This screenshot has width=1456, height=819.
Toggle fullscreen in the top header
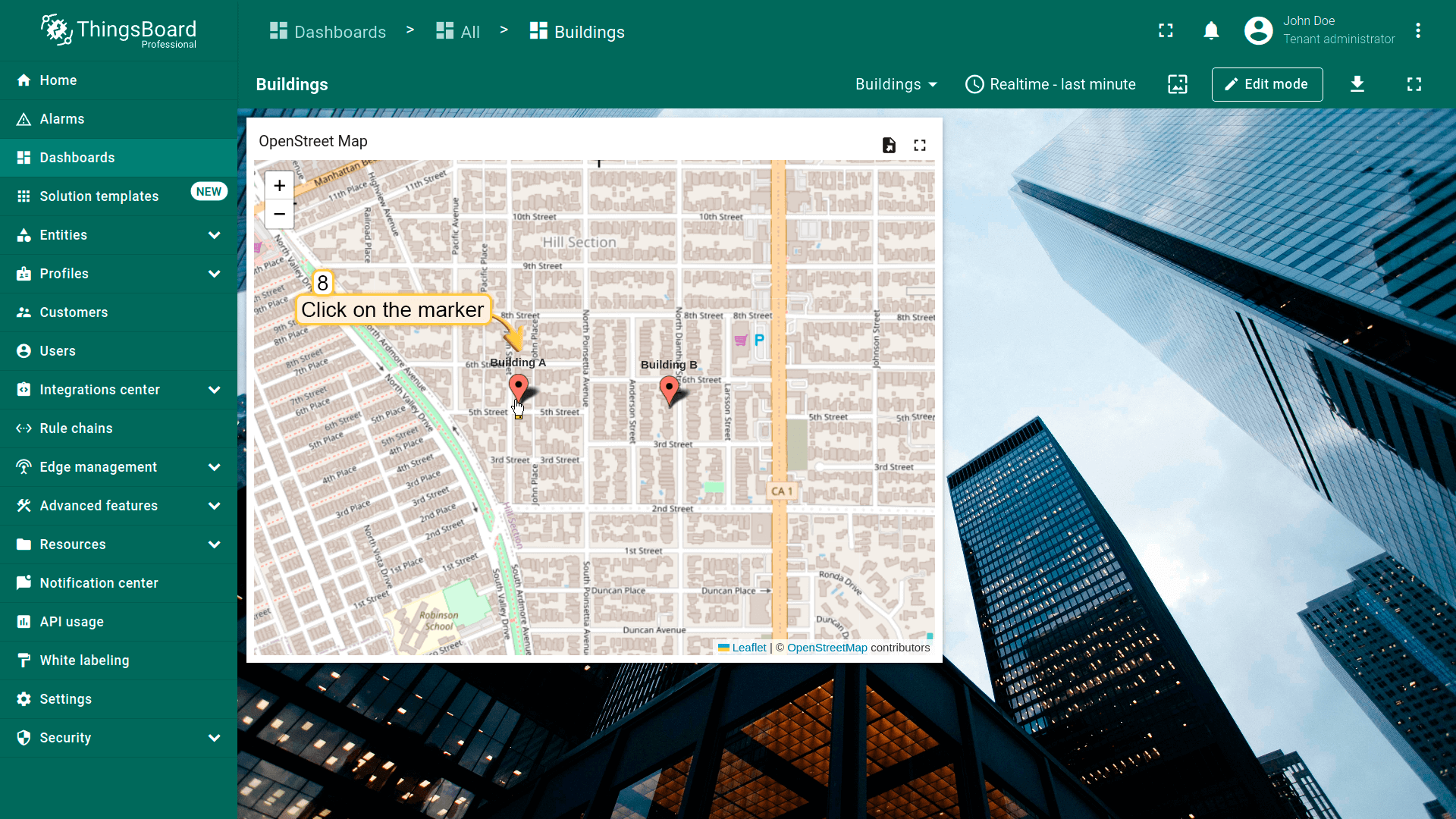point(1166,31)
